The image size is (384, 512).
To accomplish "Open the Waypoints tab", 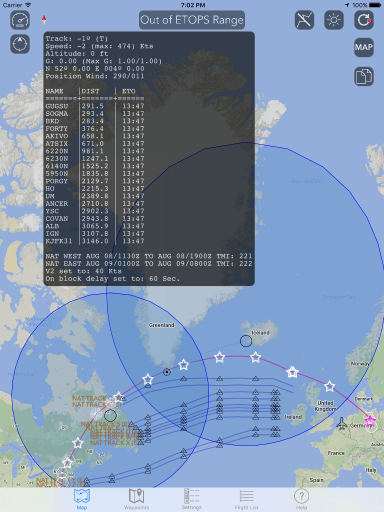I will (137, 499).
